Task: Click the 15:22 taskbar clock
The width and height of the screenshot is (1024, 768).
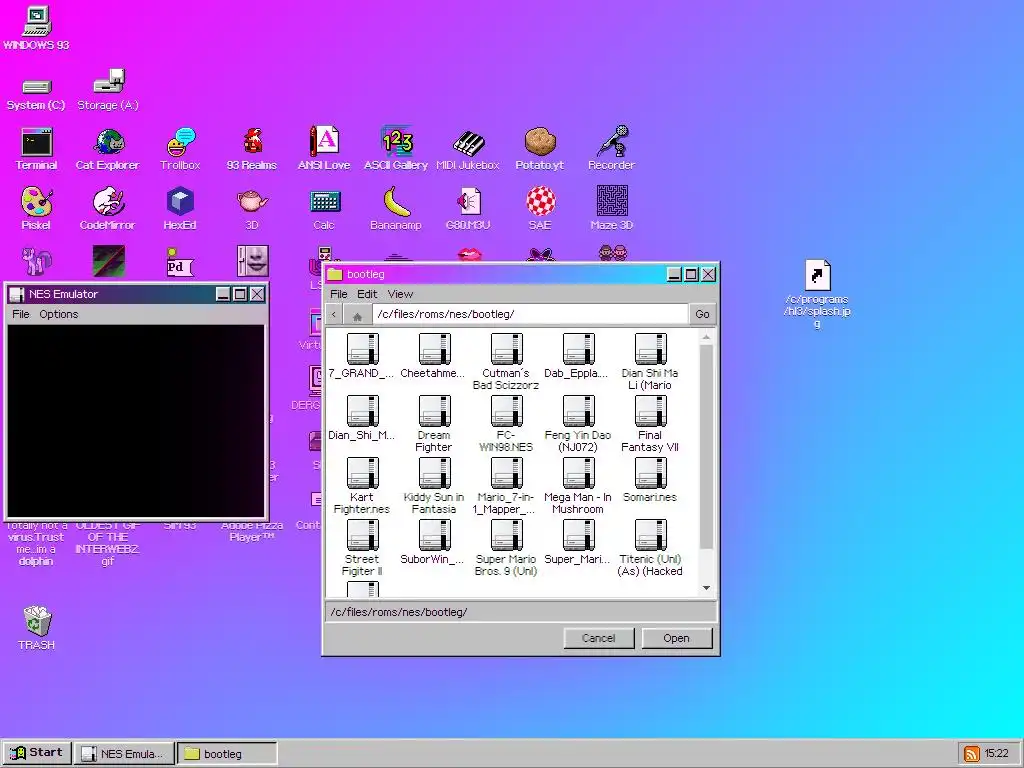Action: pos(997,754)
